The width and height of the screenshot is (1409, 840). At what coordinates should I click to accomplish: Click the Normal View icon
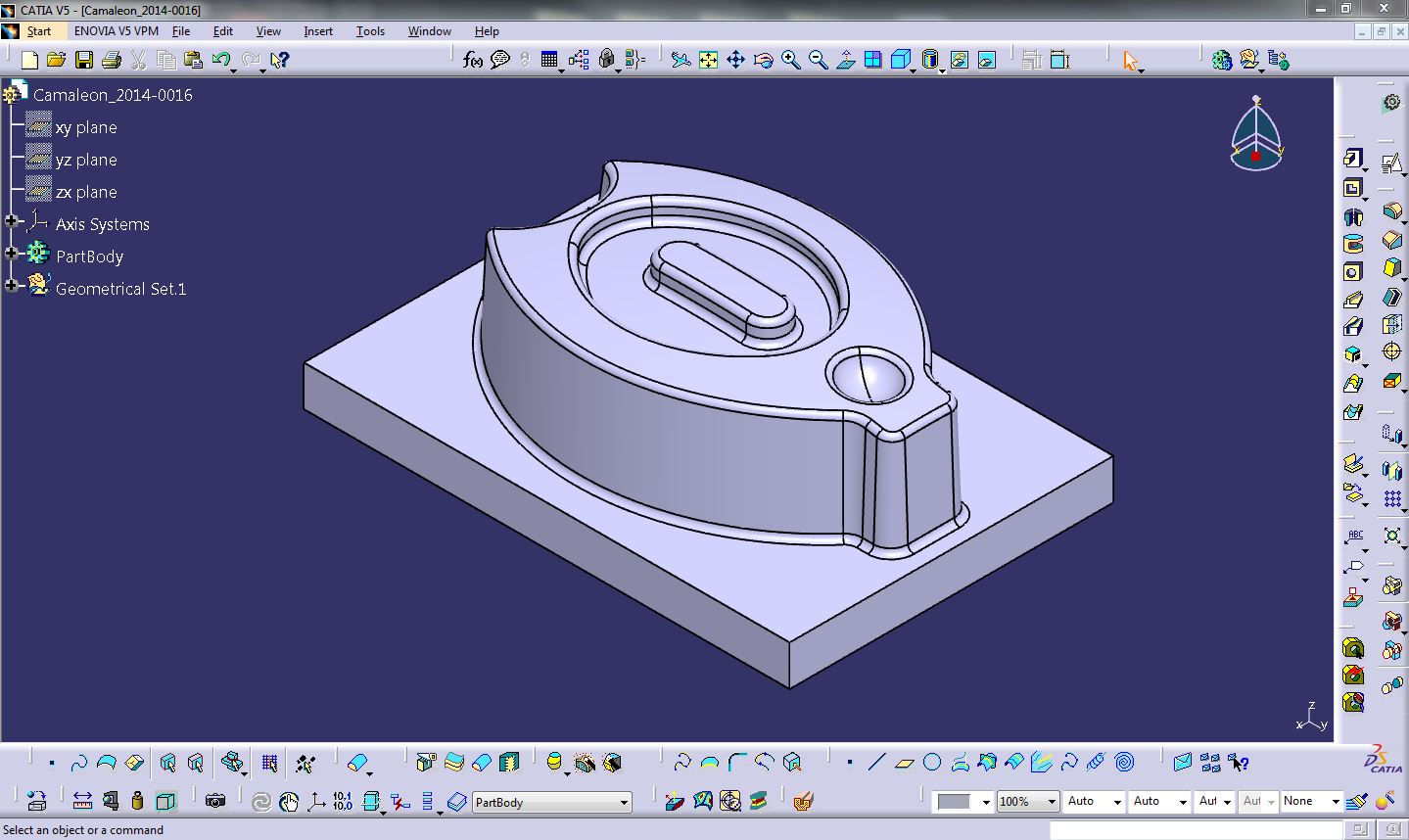[x=845, y=60]
